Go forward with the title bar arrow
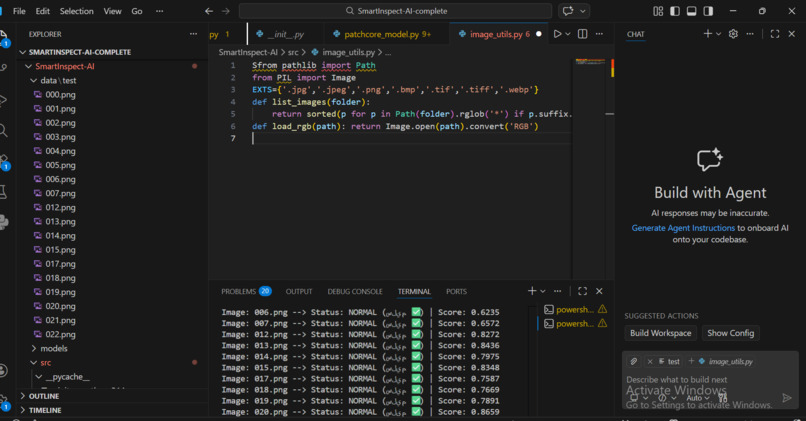 (x=226, y=11)
